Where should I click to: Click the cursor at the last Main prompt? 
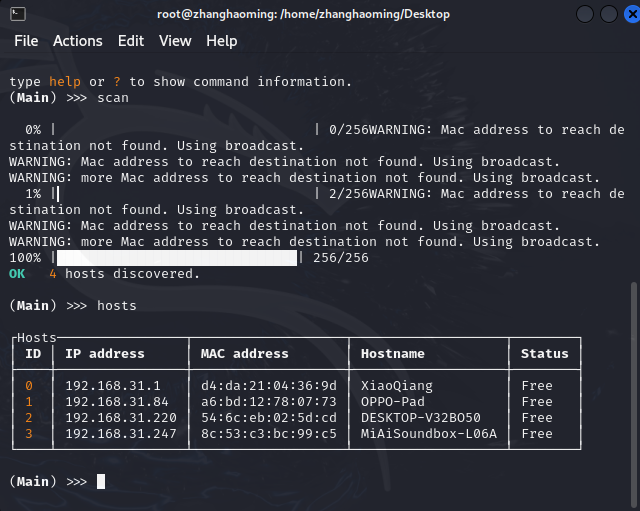101,482
